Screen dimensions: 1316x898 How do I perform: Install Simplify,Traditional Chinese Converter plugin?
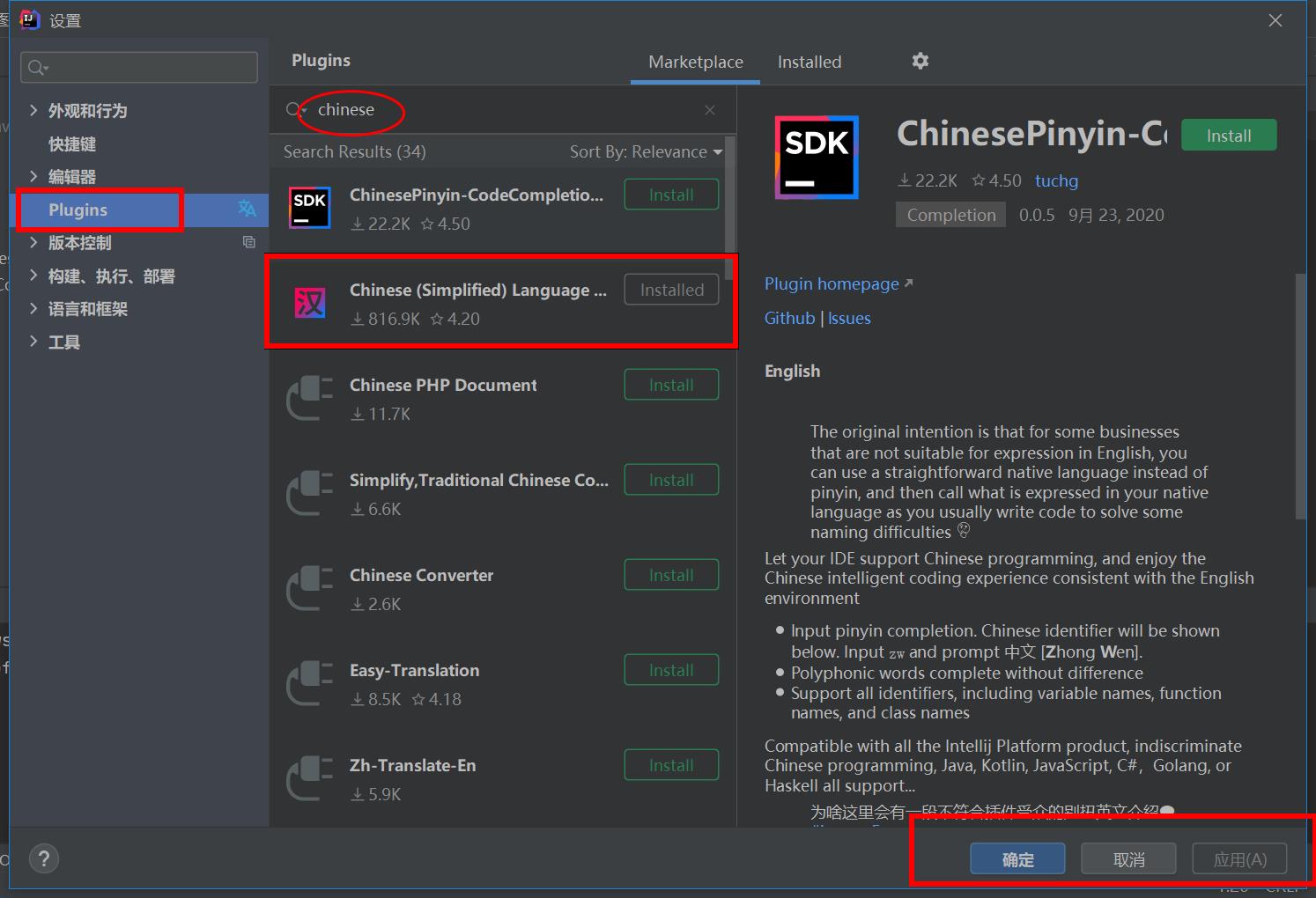[671, 480]
